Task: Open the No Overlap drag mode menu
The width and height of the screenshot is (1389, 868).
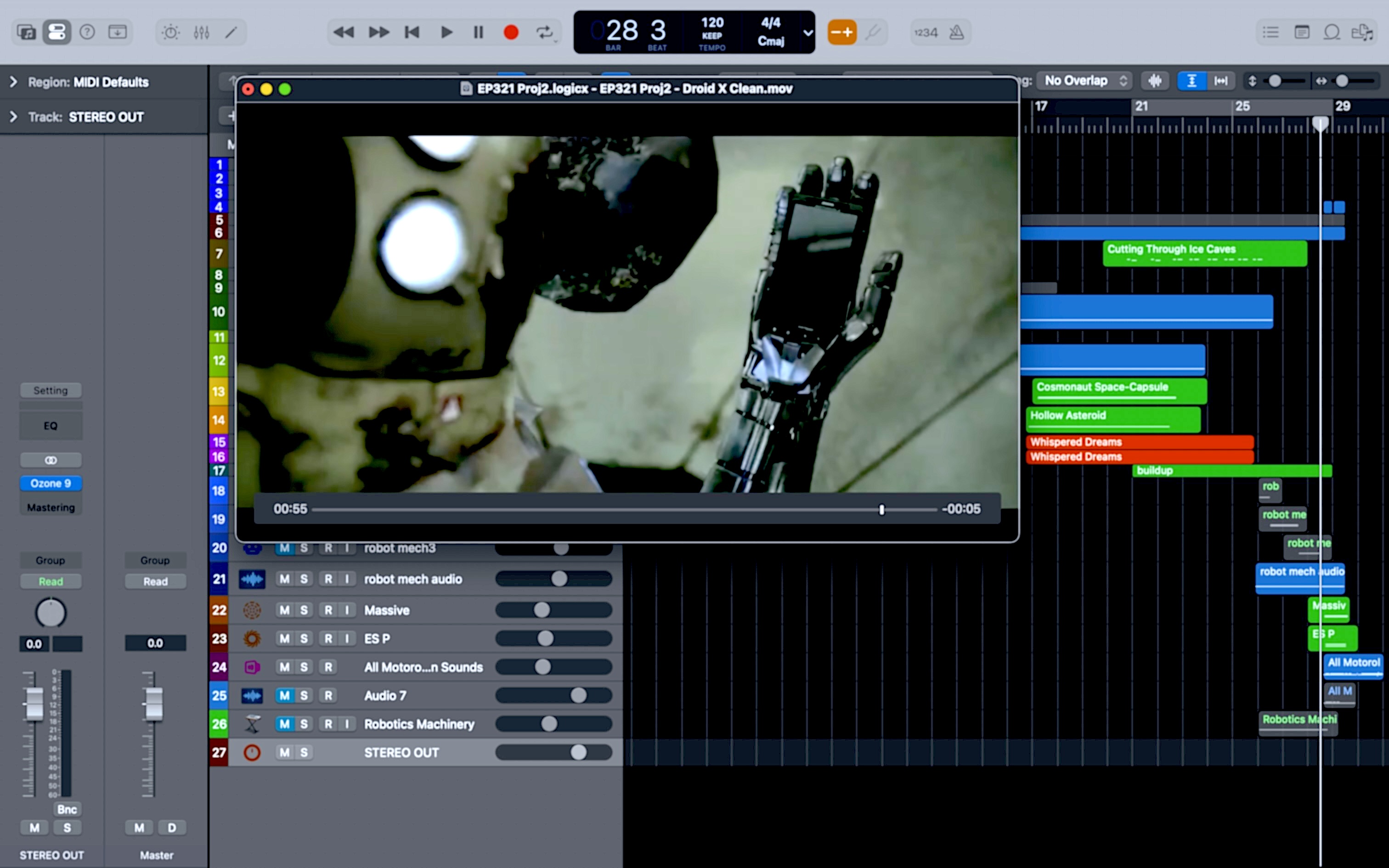Action: pyautogui.click(x=1085, y=81)
